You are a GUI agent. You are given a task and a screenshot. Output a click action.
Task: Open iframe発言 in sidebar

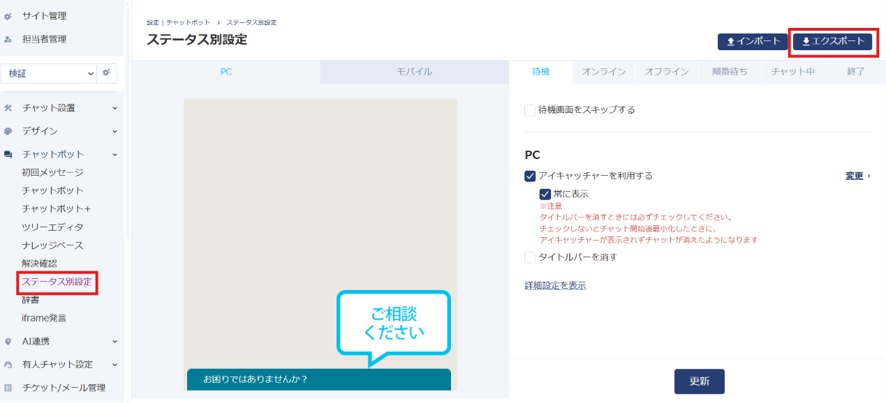coord(44,318)
